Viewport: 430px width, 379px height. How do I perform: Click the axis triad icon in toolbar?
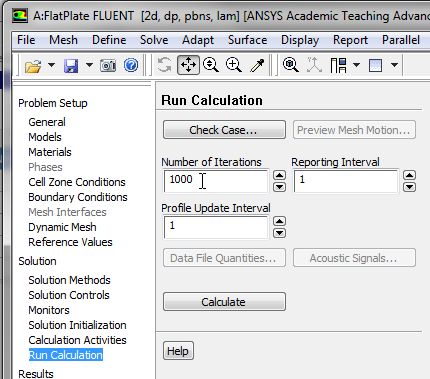314,65
